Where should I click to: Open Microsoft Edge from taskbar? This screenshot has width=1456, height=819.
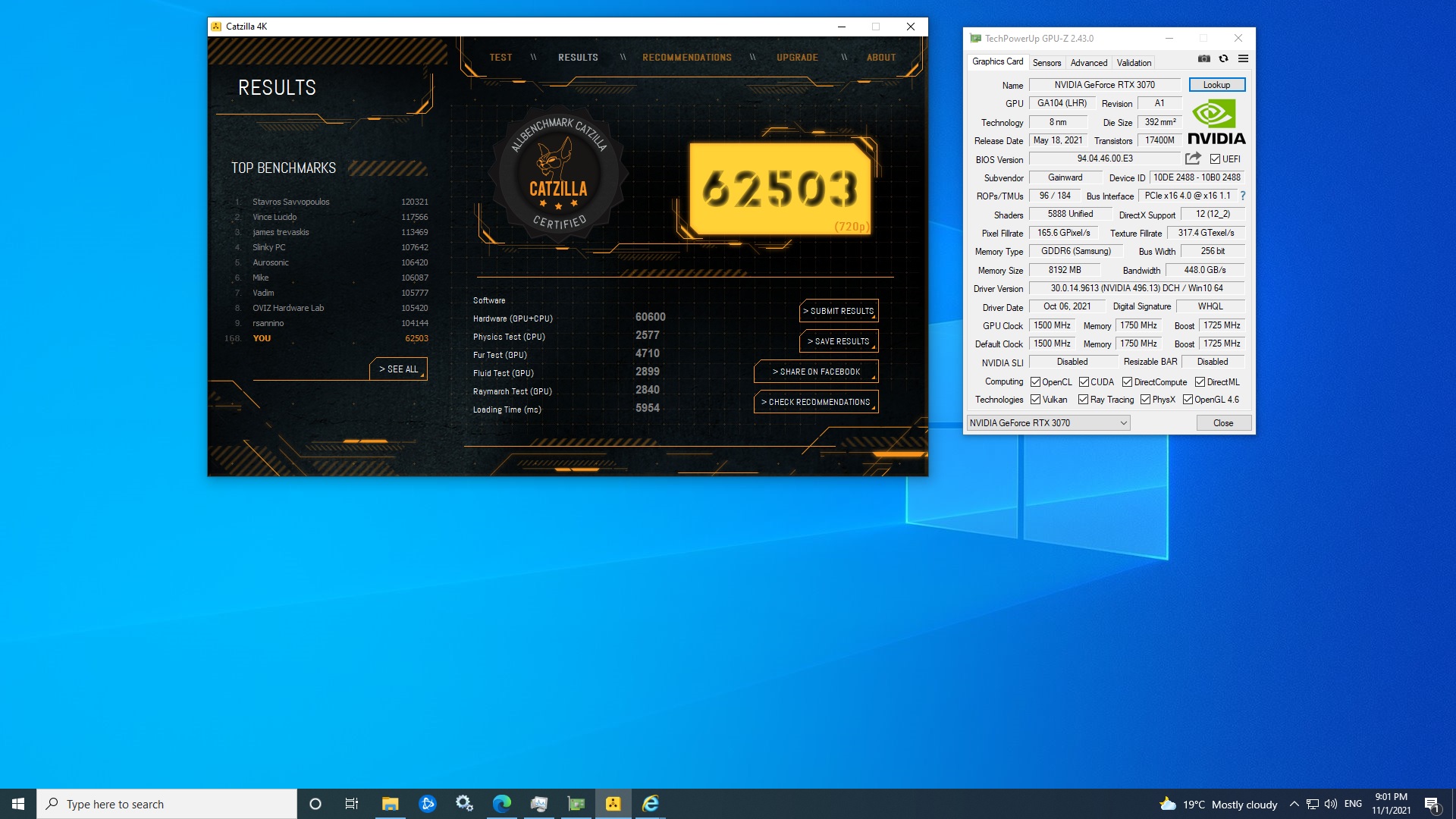click(x=501, y=804)
